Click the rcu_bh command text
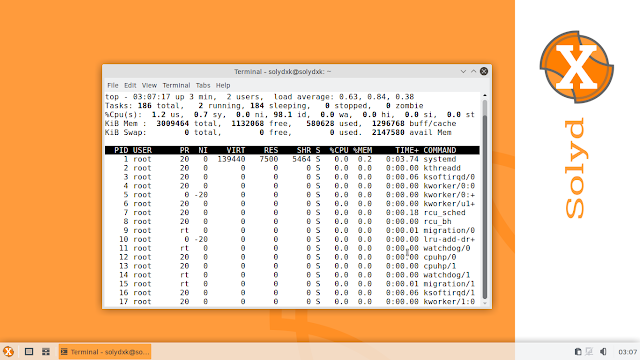The height and width of the screenshot is (360, 640). (437, 222)
